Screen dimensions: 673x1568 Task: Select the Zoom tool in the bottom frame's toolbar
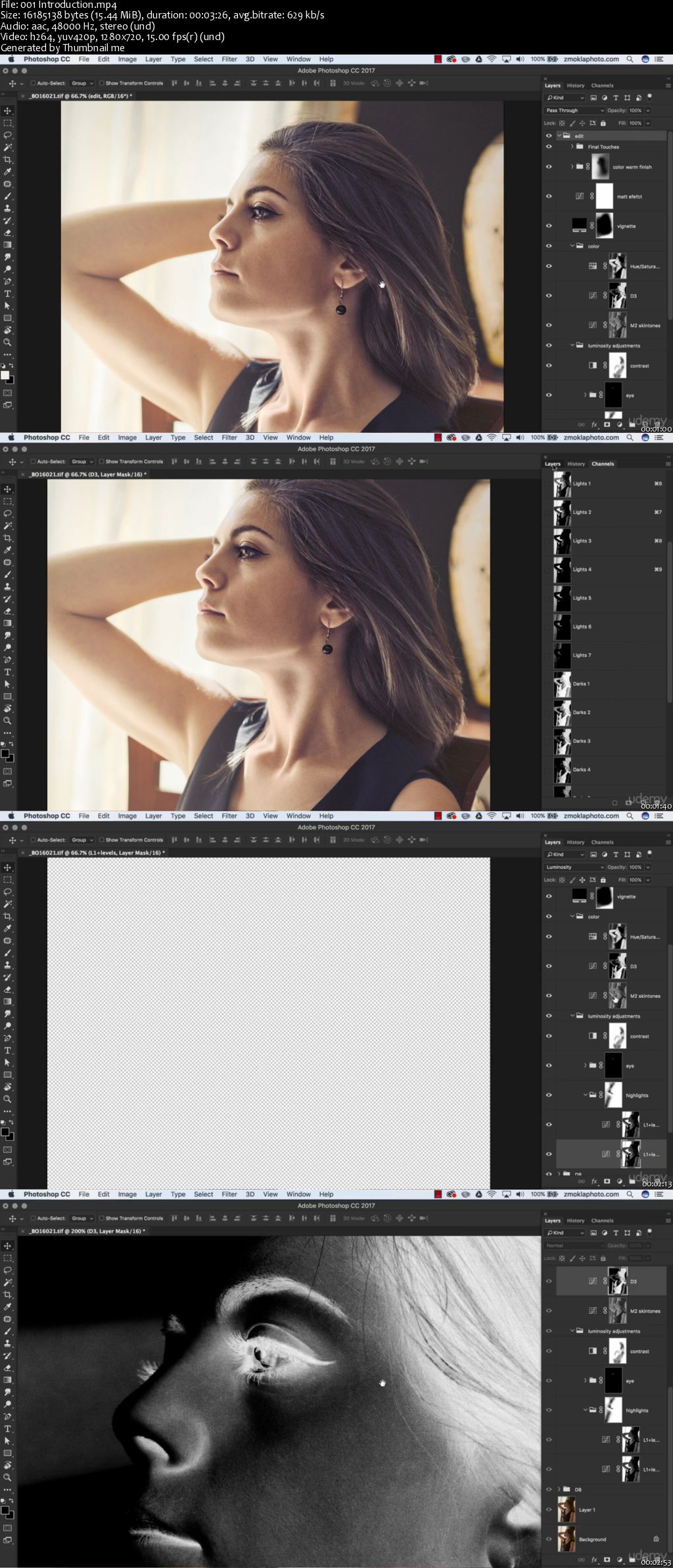click(x=8, y=1477)
